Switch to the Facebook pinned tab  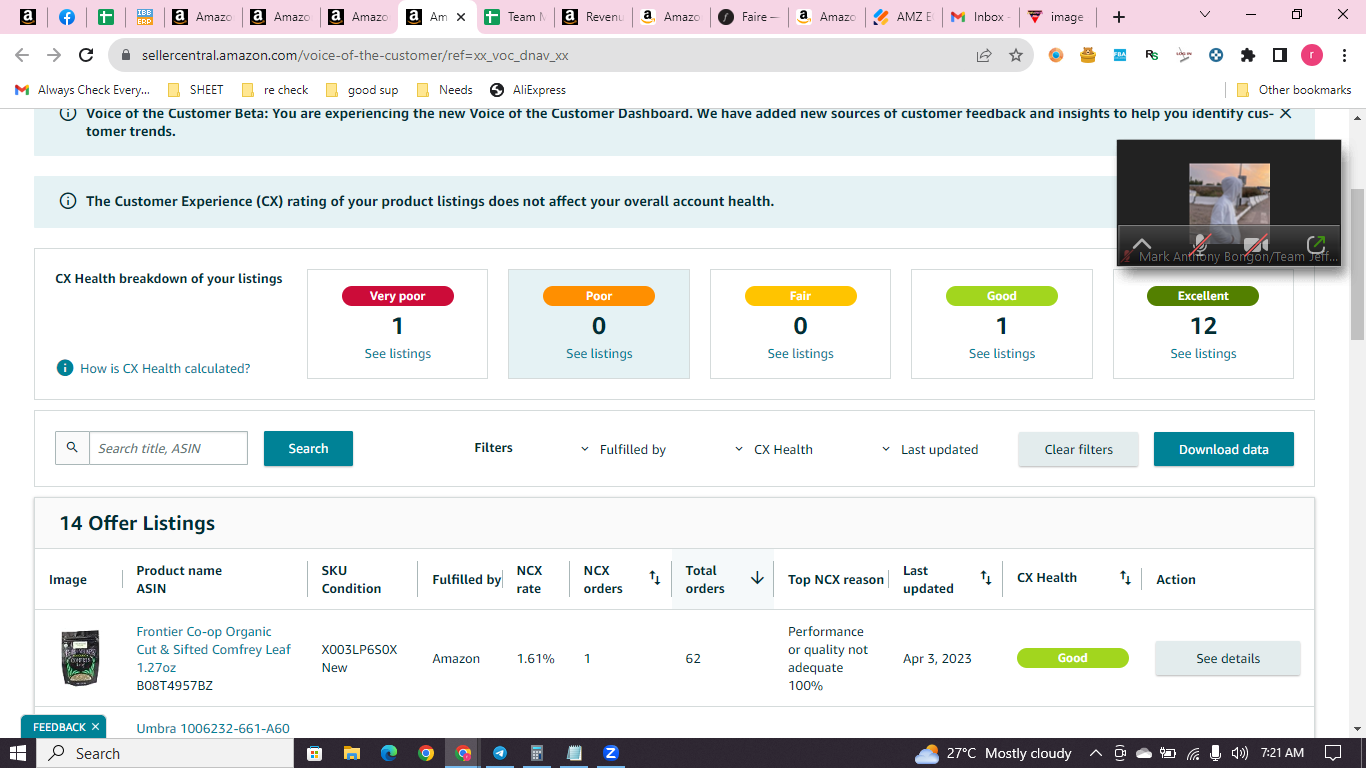(66, 17)
